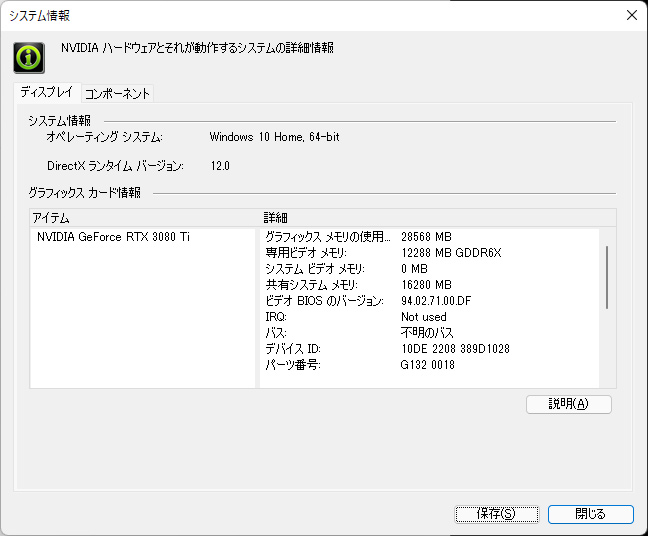Click the アイテム column header
This screenshot has width=648, height=536.
(143, 217)
